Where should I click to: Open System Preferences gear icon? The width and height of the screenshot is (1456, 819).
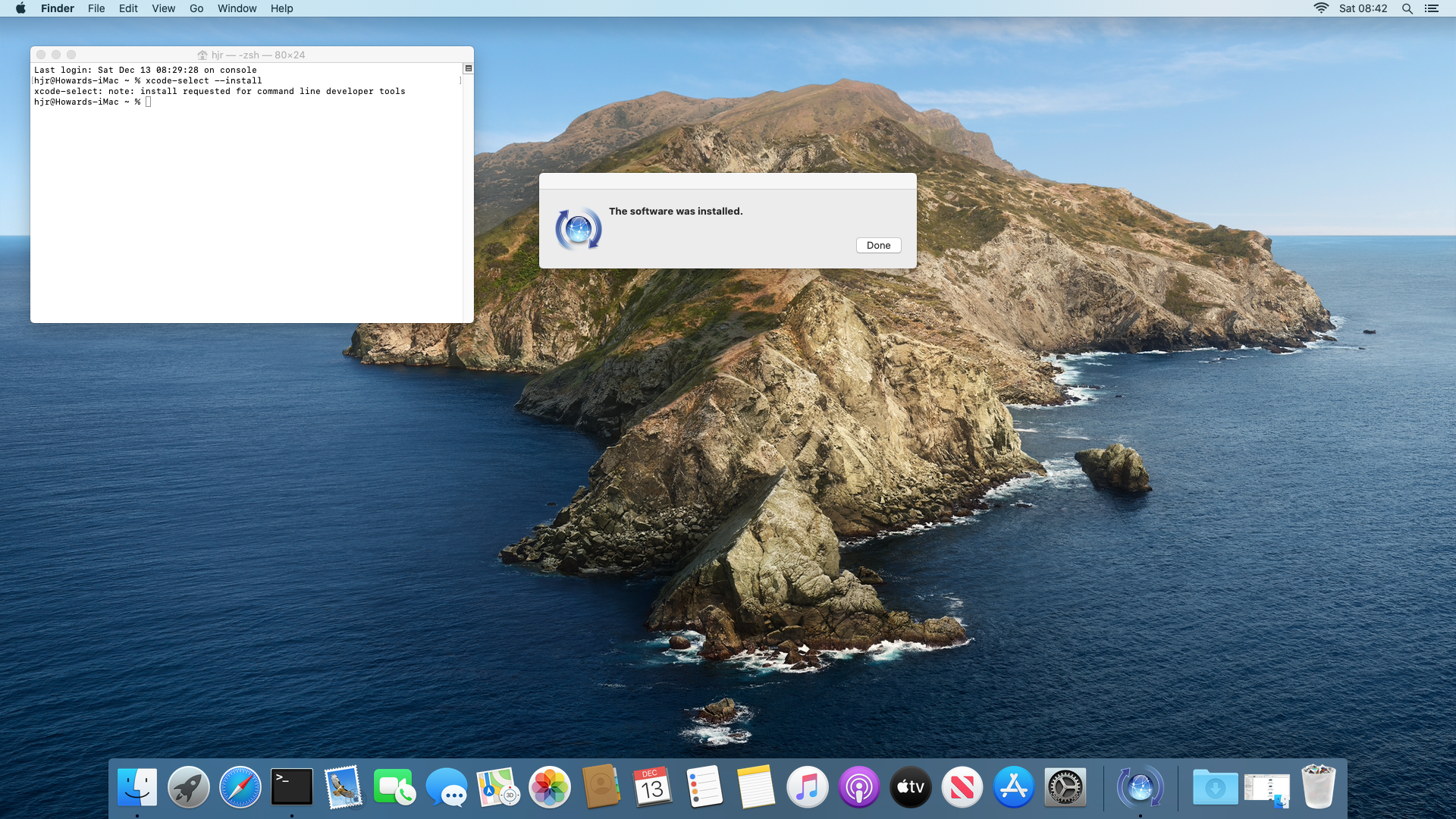click(1065, 787)
